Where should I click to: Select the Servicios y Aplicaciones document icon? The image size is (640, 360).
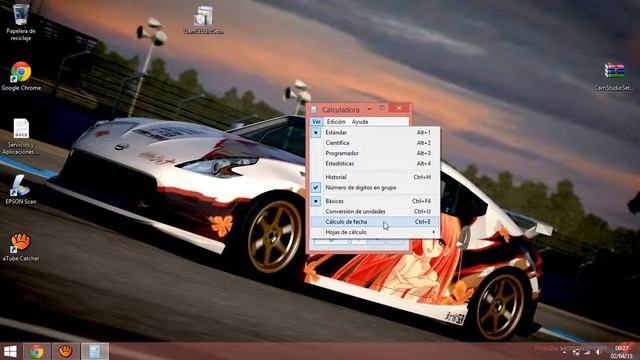click(21, 136)
